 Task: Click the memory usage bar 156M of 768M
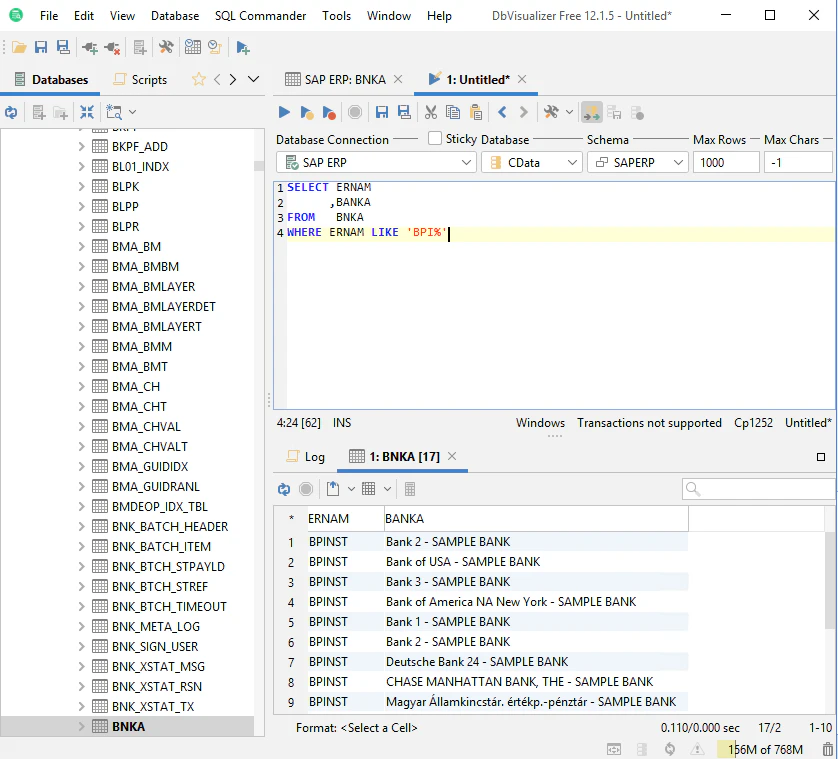click(x=765, y=749)
